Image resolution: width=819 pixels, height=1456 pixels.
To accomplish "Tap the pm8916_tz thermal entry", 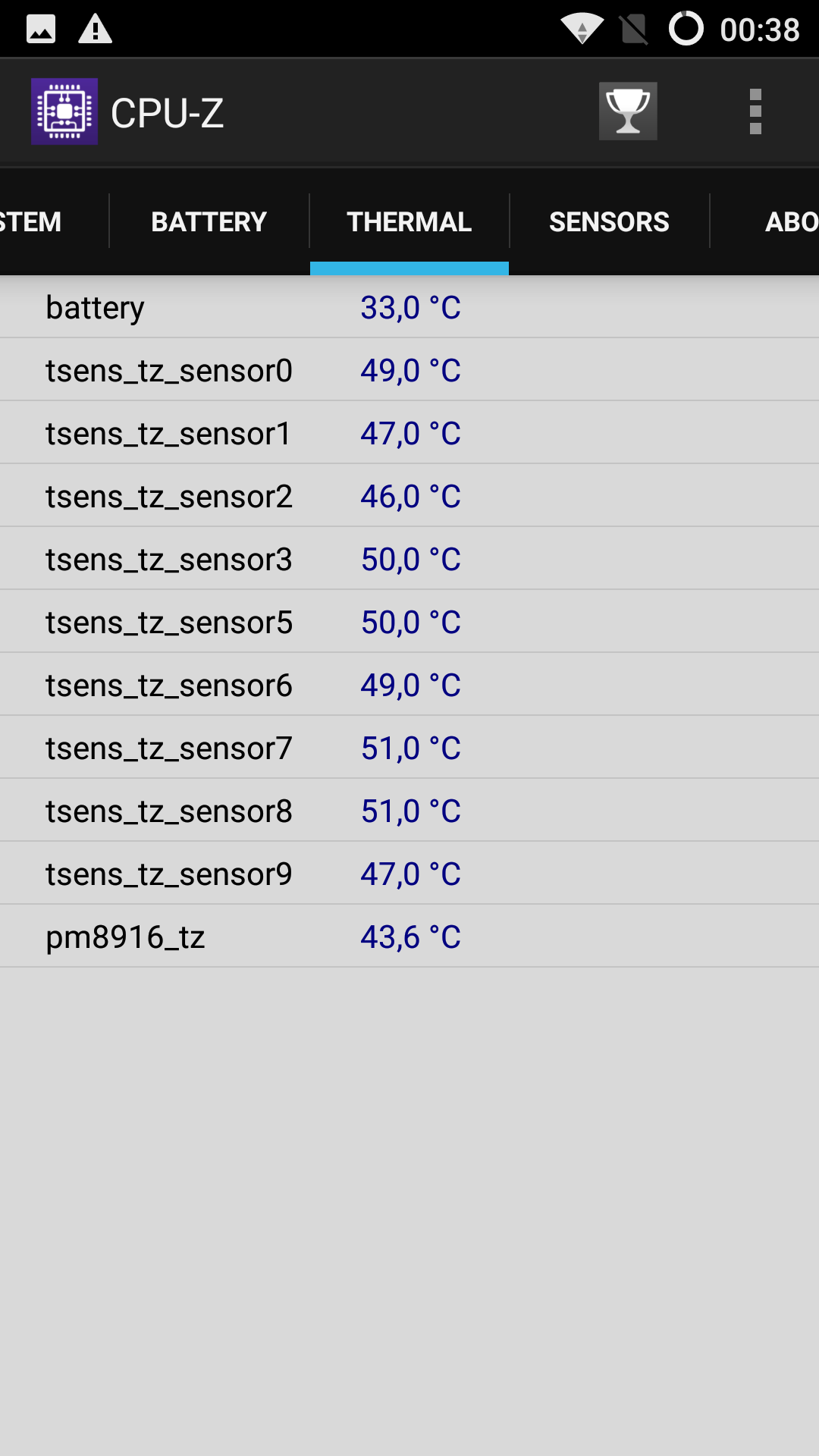I will [409, 937].
